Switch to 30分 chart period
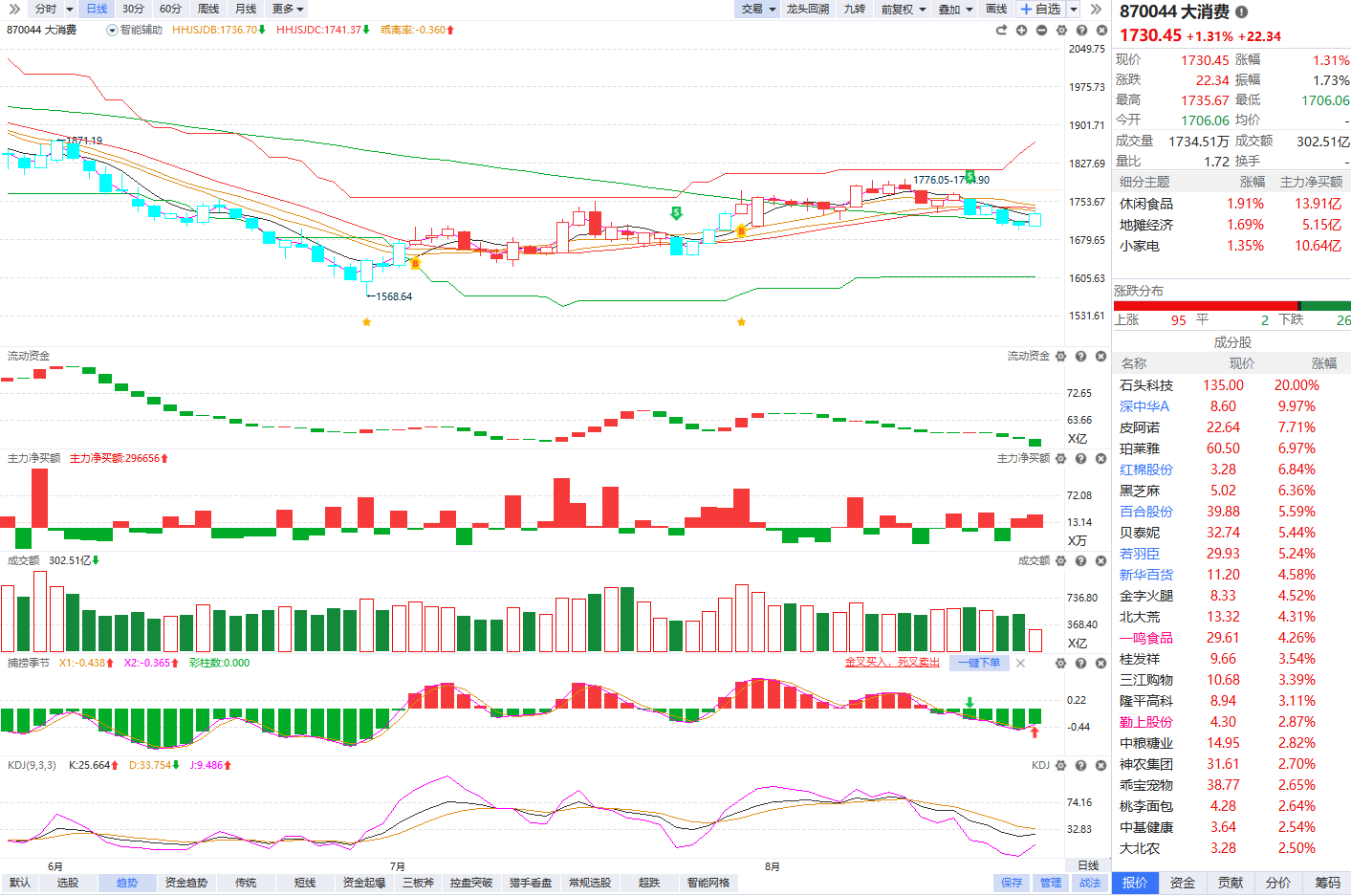1351x896 pixels. click(133, 9)
